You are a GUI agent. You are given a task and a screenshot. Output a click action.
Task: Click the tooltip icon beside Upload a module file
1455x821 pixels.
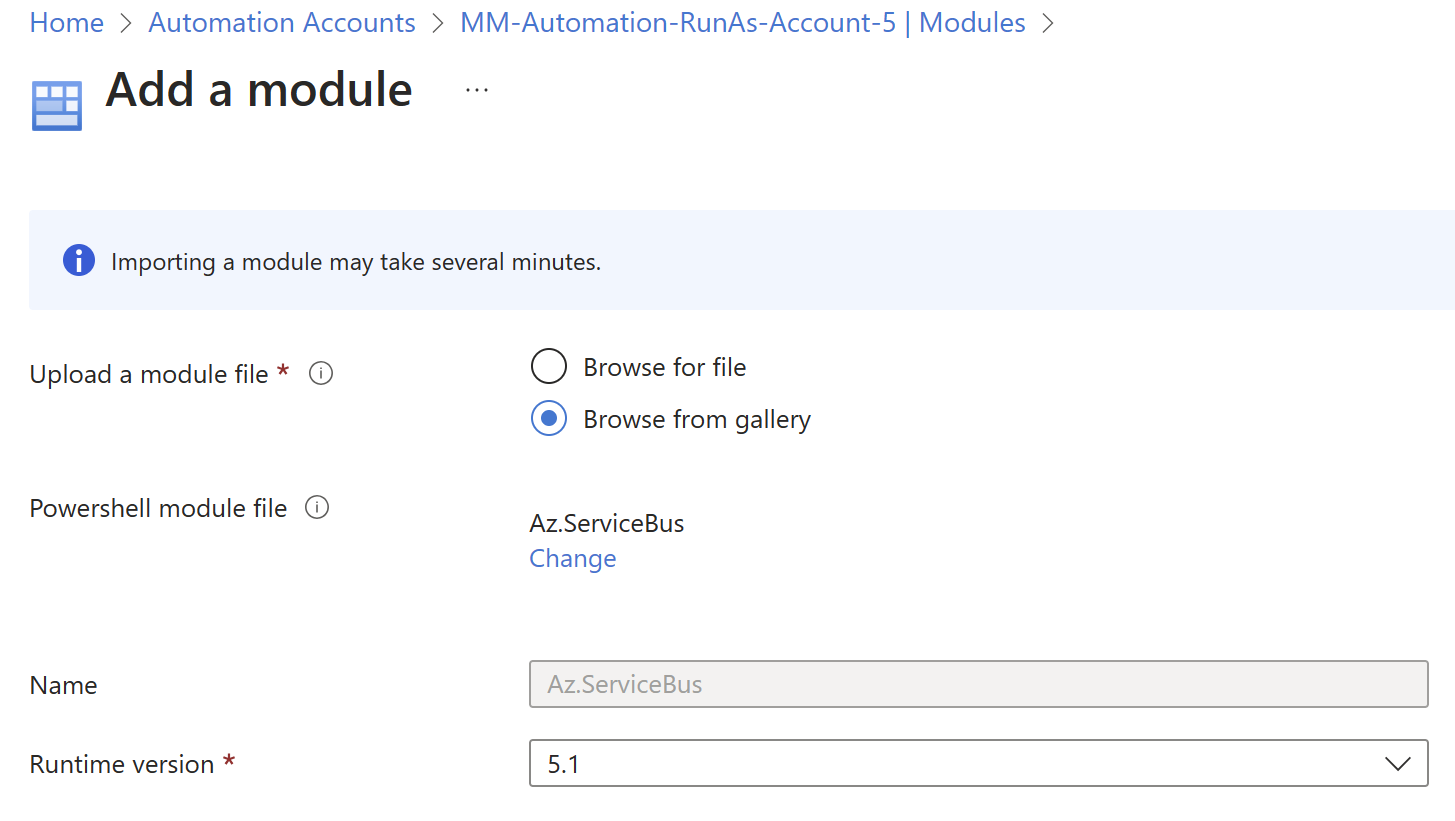pyautogui.click(x=320, y=372)
